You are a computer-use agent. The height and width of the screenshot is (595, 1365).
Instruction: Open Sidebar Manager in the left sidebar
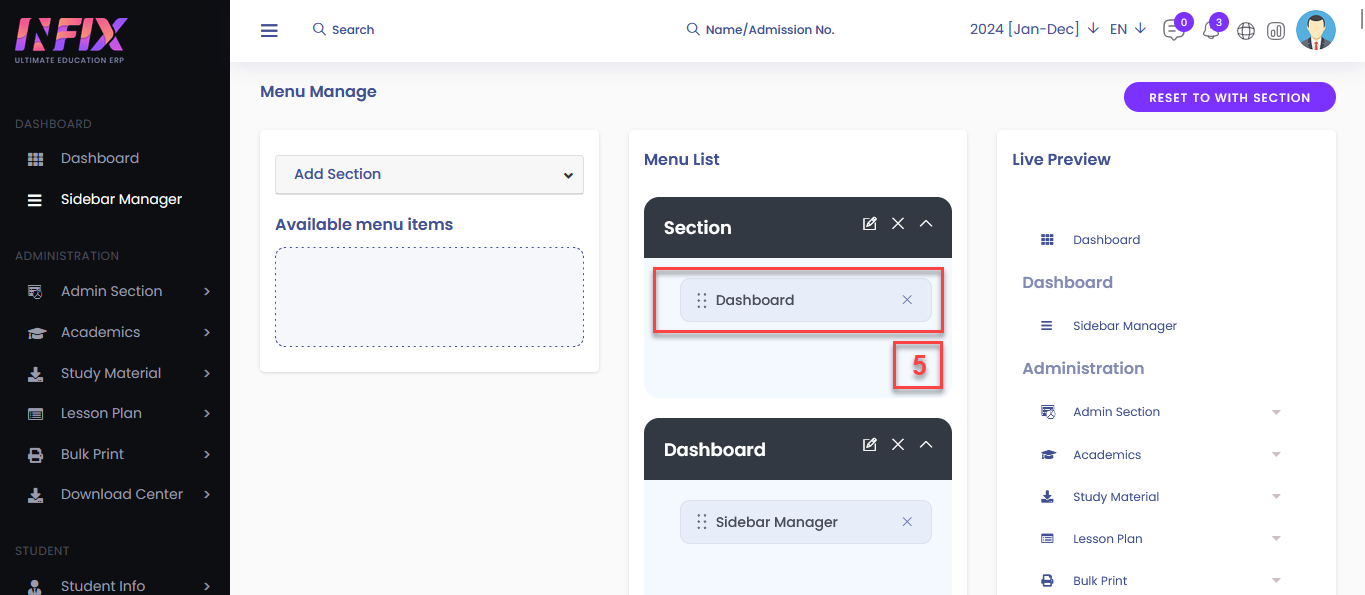point(120,199)
